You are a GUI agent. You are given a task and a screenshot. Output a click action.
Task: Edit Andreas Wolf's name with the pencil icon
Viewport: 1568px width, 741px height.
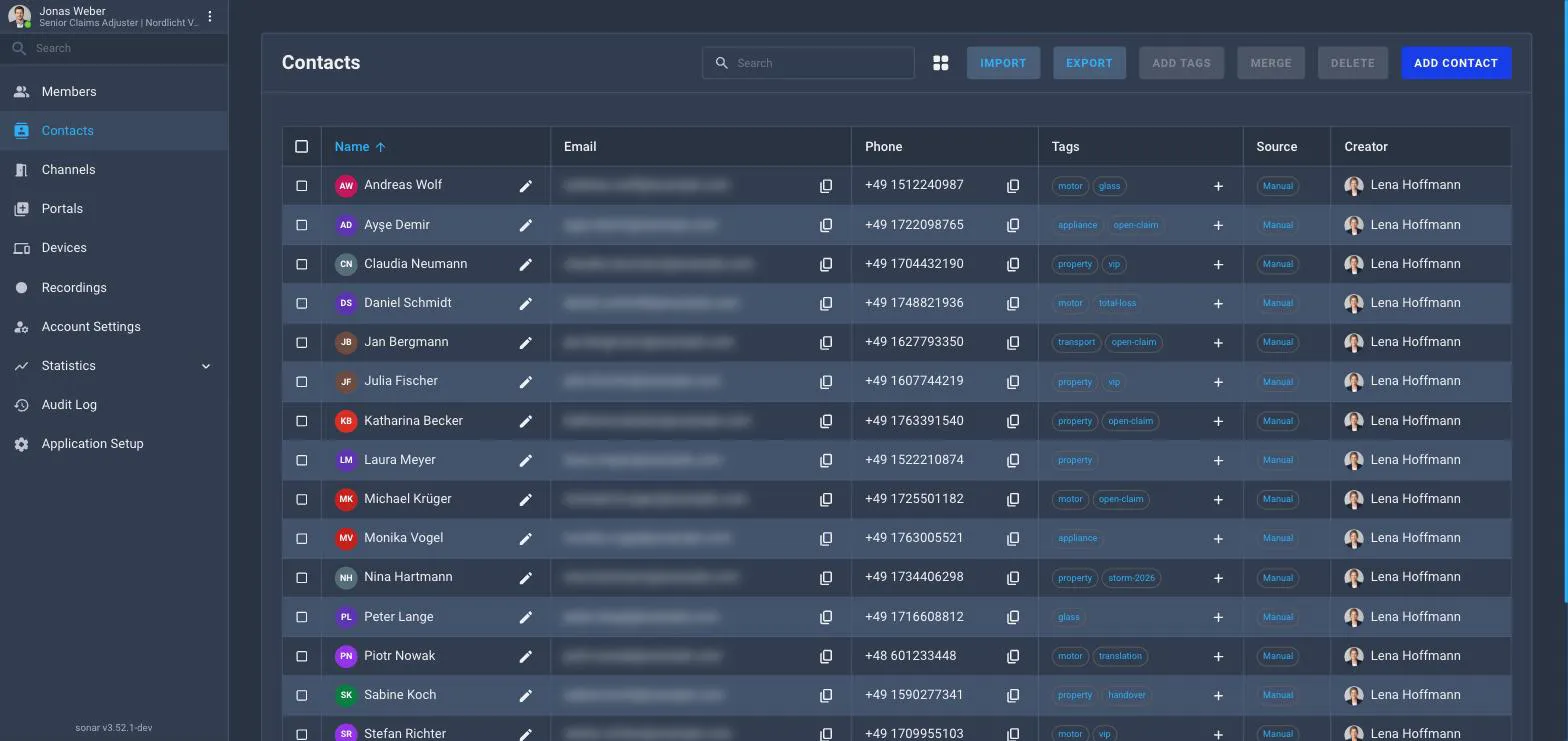(x=525, y=186)
